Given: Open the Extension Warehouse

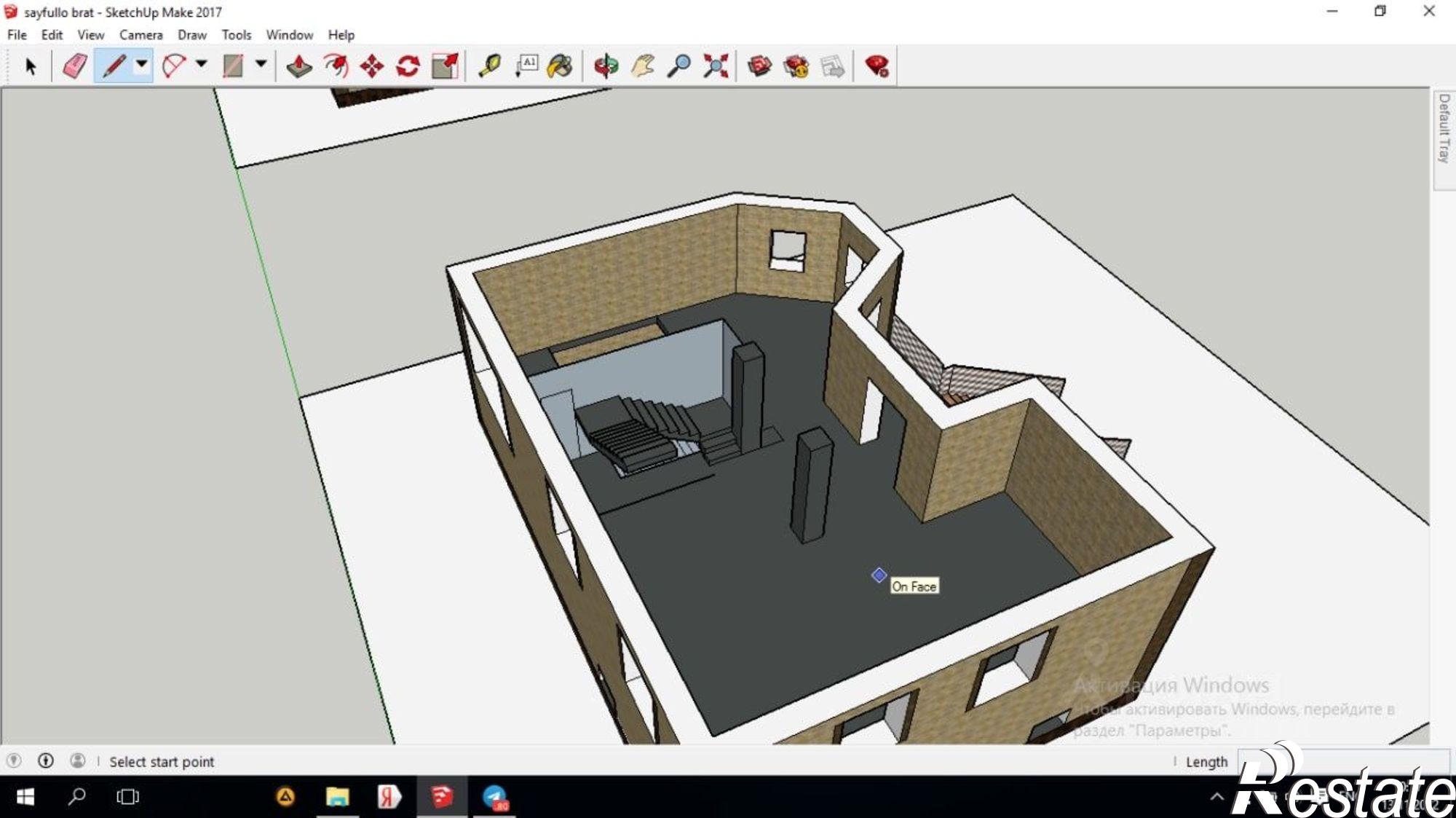Looking at the screenshot, I should point(877,66).
